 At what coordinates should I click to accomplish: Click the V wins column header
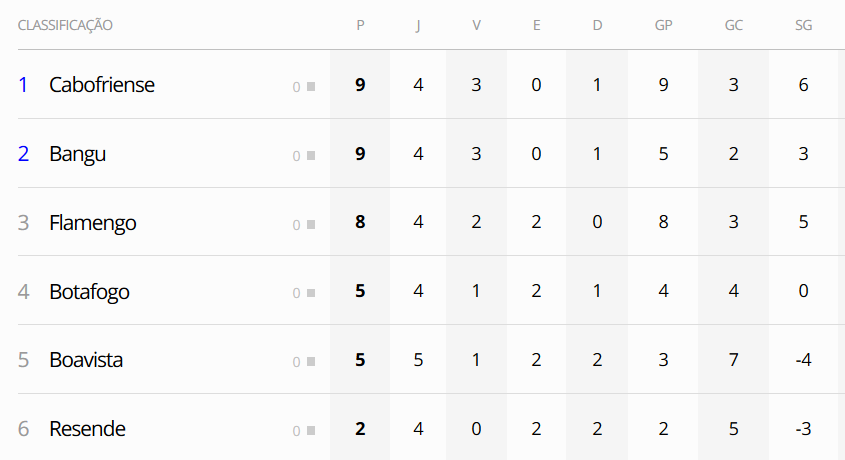(476, 25)
